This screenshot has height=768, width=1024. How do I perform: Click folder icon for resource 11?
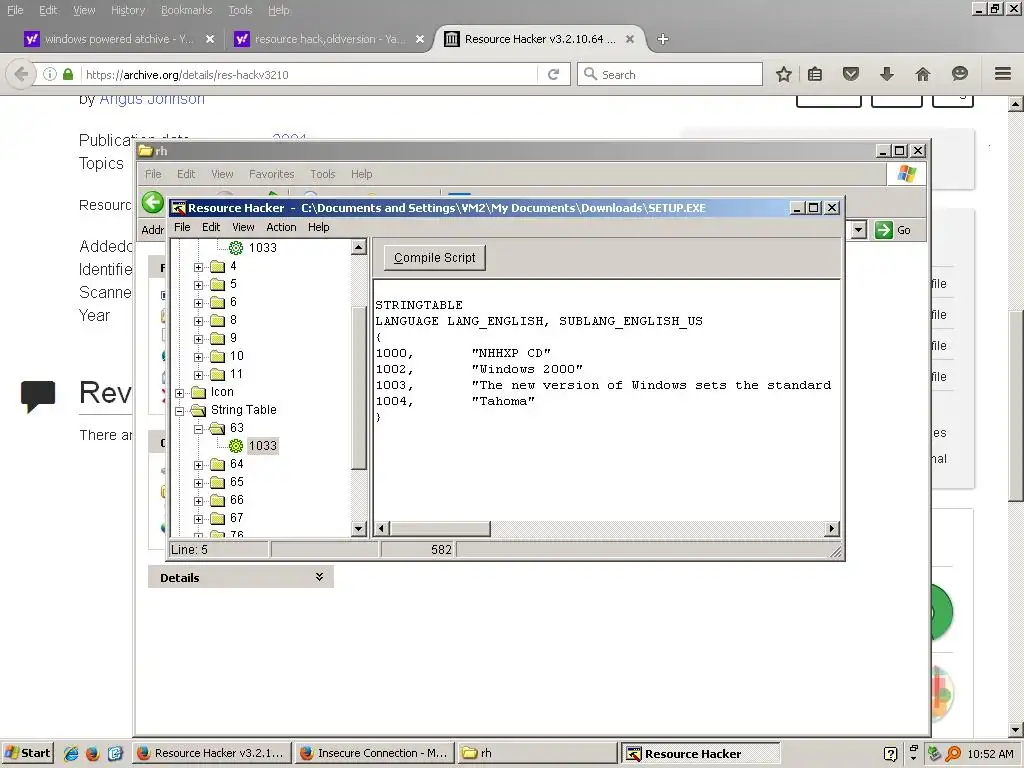click(x=217, y=374)
